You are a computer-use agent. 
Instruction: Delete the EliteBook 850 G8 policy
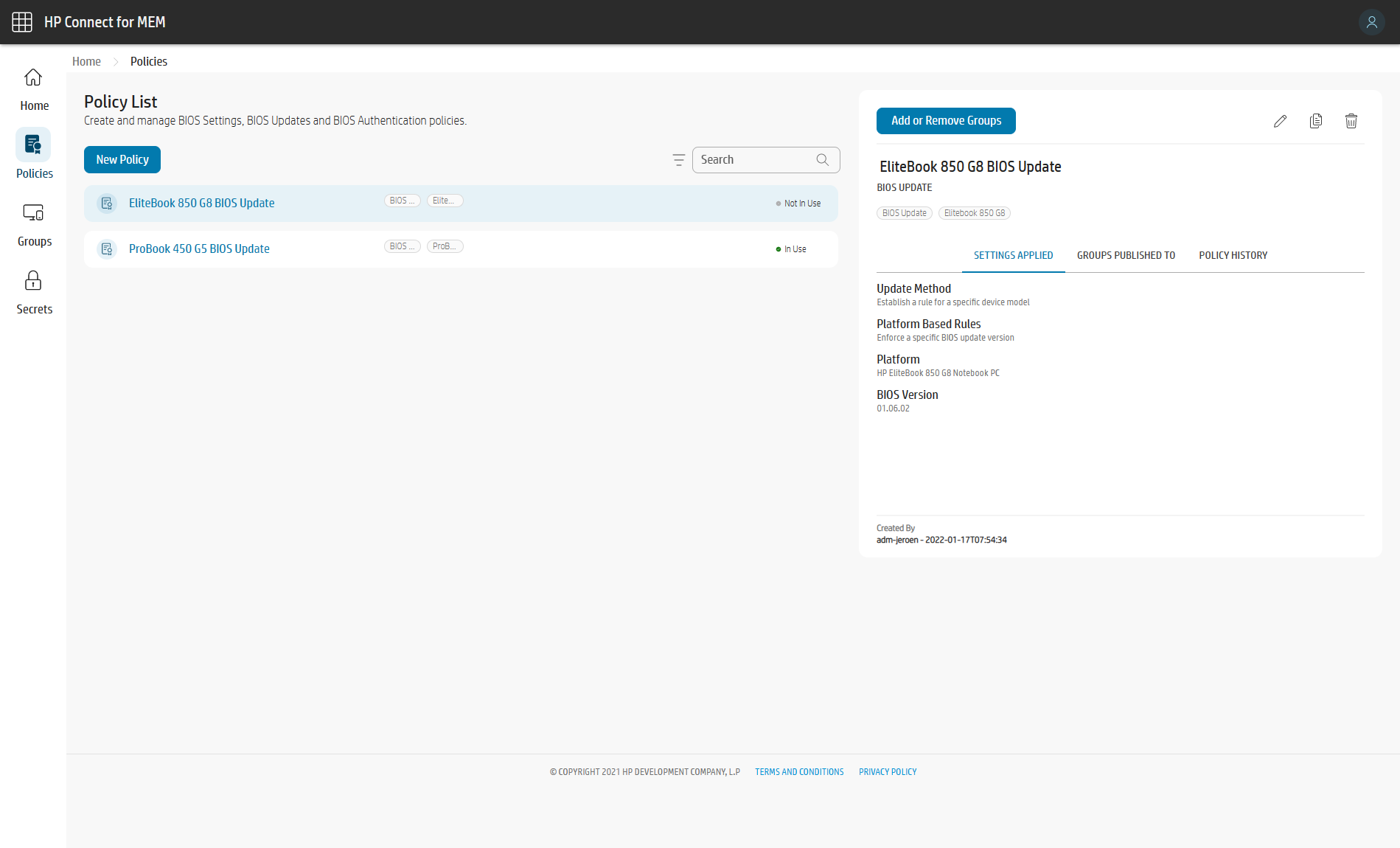1351,121
